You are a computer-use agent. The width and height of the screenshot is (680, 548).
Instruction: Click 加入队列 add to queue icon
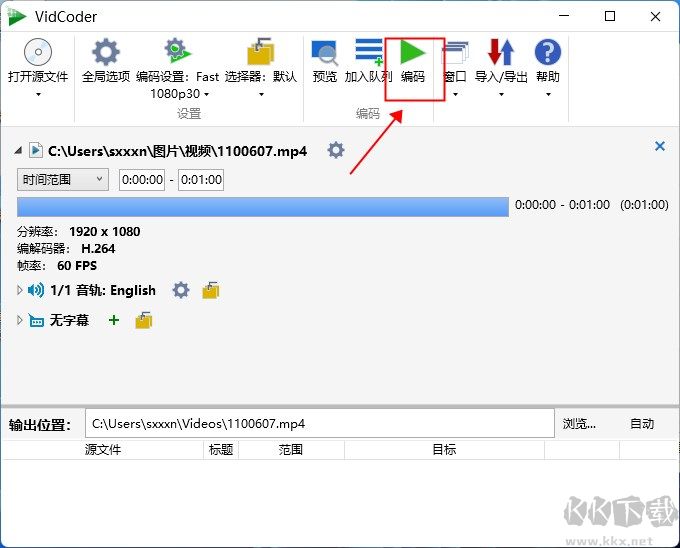point(369,52)
